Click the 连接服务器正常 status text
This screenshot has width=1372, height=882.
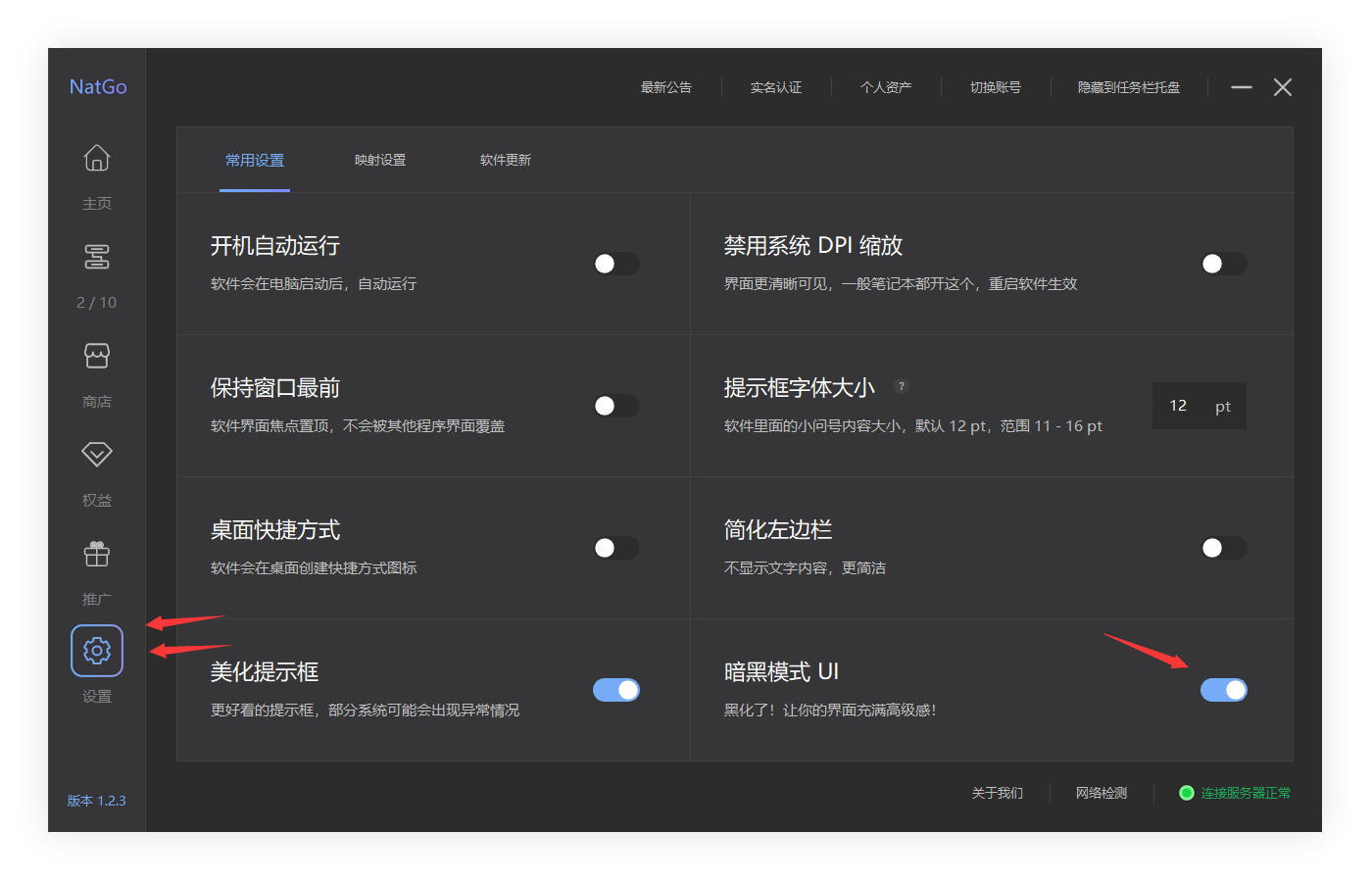(x=1246, y=793)
